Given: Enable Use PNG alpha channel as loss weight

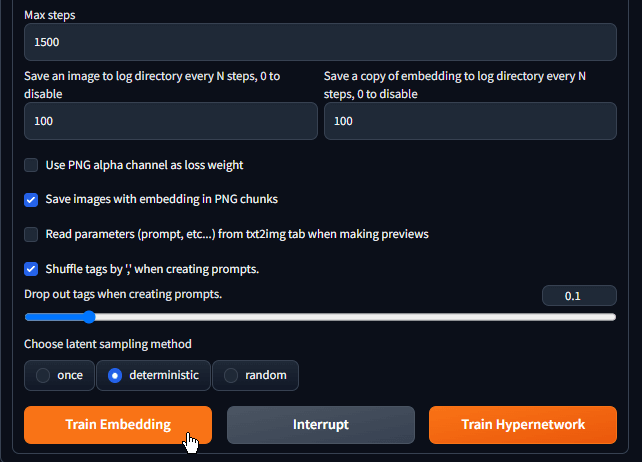Looking at the screenshot, I should point(31,165).
